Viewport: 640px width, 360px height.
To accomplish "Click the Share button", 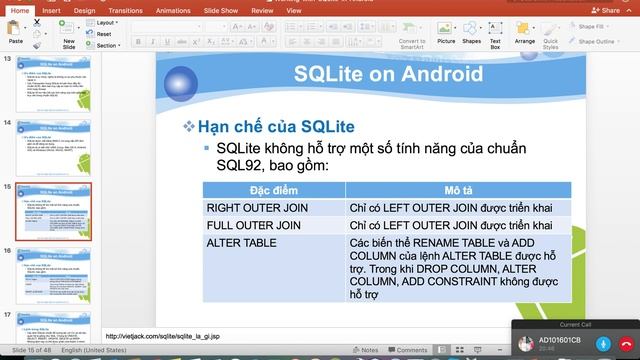I will point(606,11).
